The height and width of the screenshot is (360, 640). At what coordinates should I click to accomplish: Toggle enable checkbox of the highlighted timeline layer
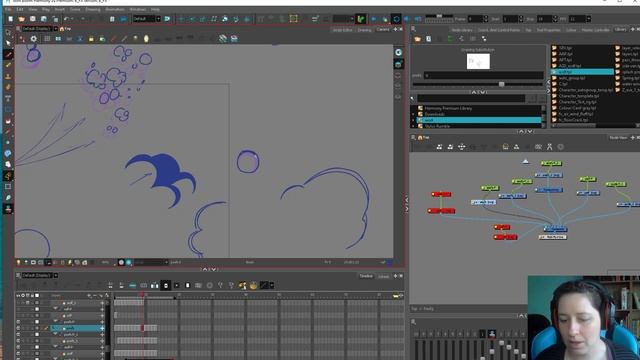[x=18, y=328]
